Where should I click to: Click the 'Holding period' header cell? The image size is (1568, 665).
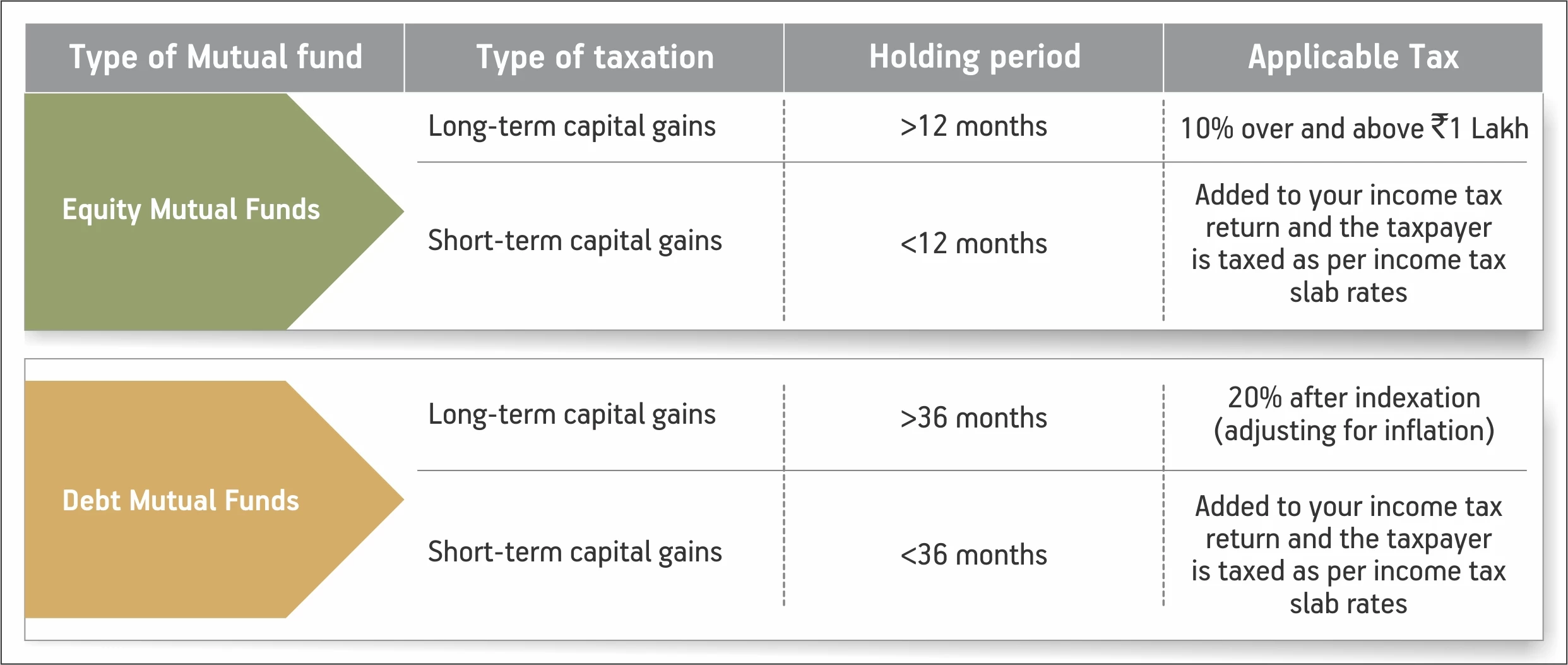click(x=974, y=58)
